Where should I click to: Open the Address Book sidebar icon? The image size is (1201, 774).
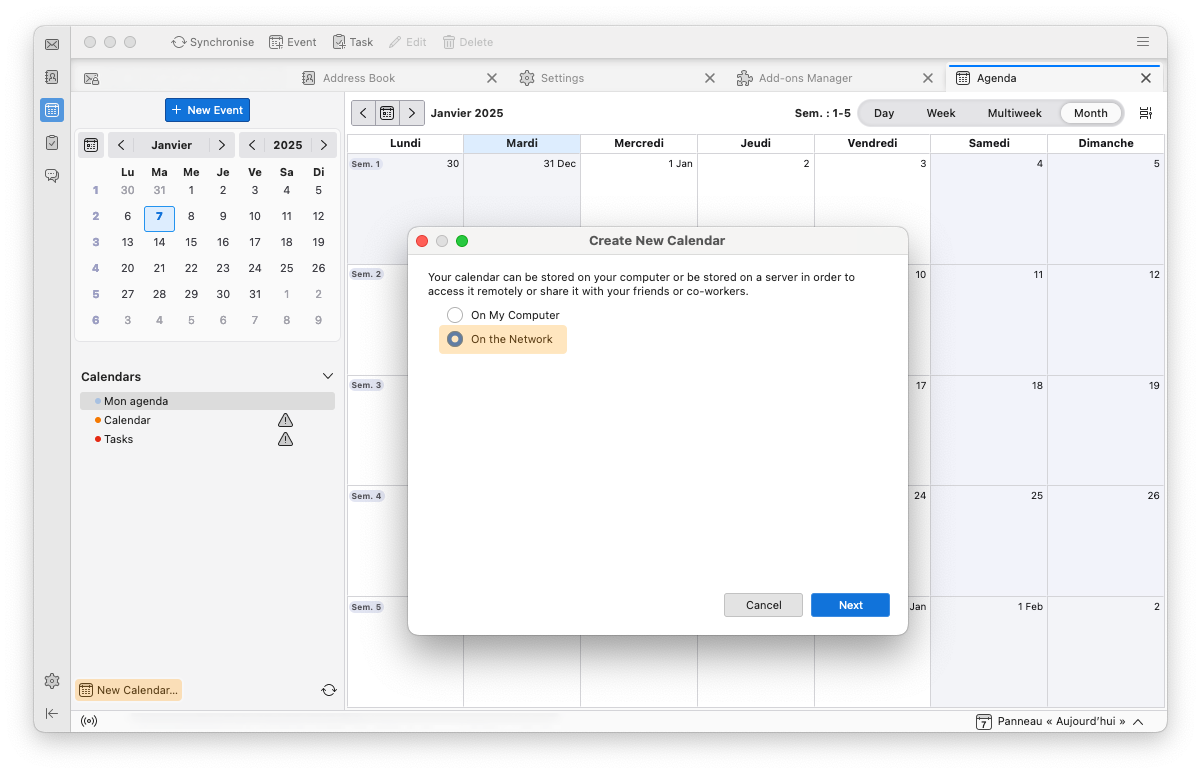coord(51,76)
